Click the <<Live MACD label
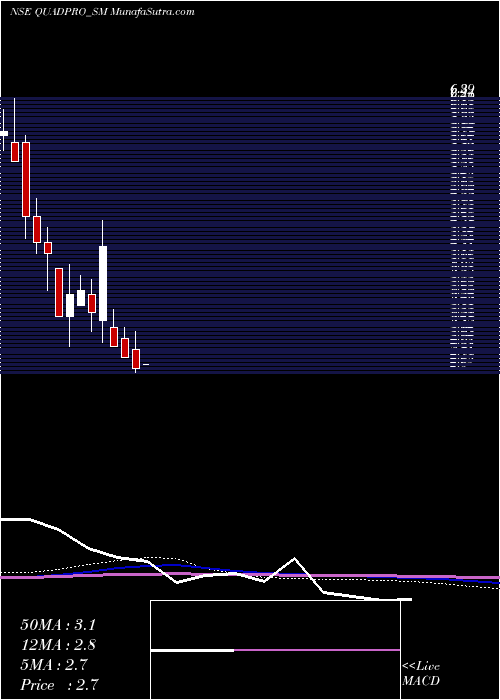 421,674
